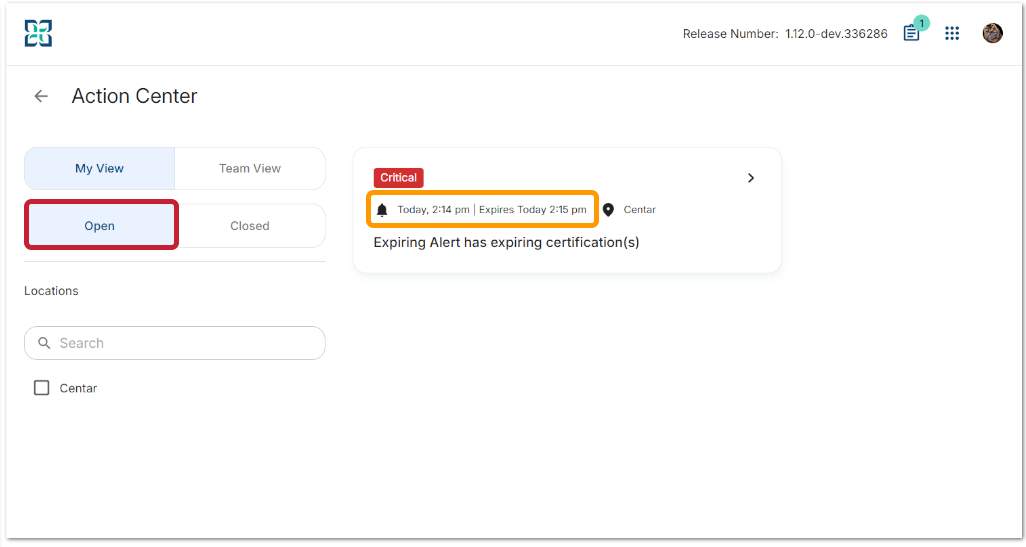Click the red Critical badge

coord(398,178)
